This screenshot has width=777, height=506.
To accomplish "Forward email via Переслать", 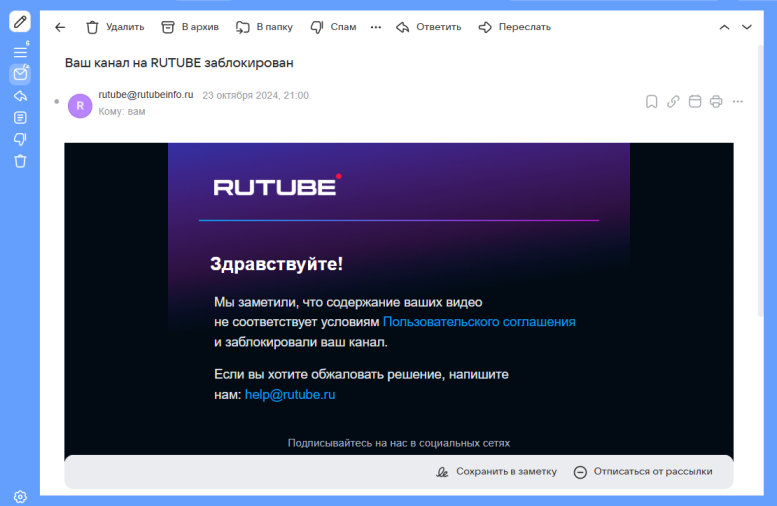I will (x=515, y=27).
